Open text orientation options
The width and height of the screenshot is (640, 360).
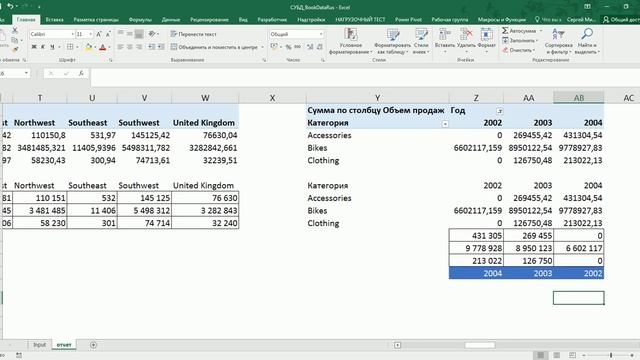153,33
